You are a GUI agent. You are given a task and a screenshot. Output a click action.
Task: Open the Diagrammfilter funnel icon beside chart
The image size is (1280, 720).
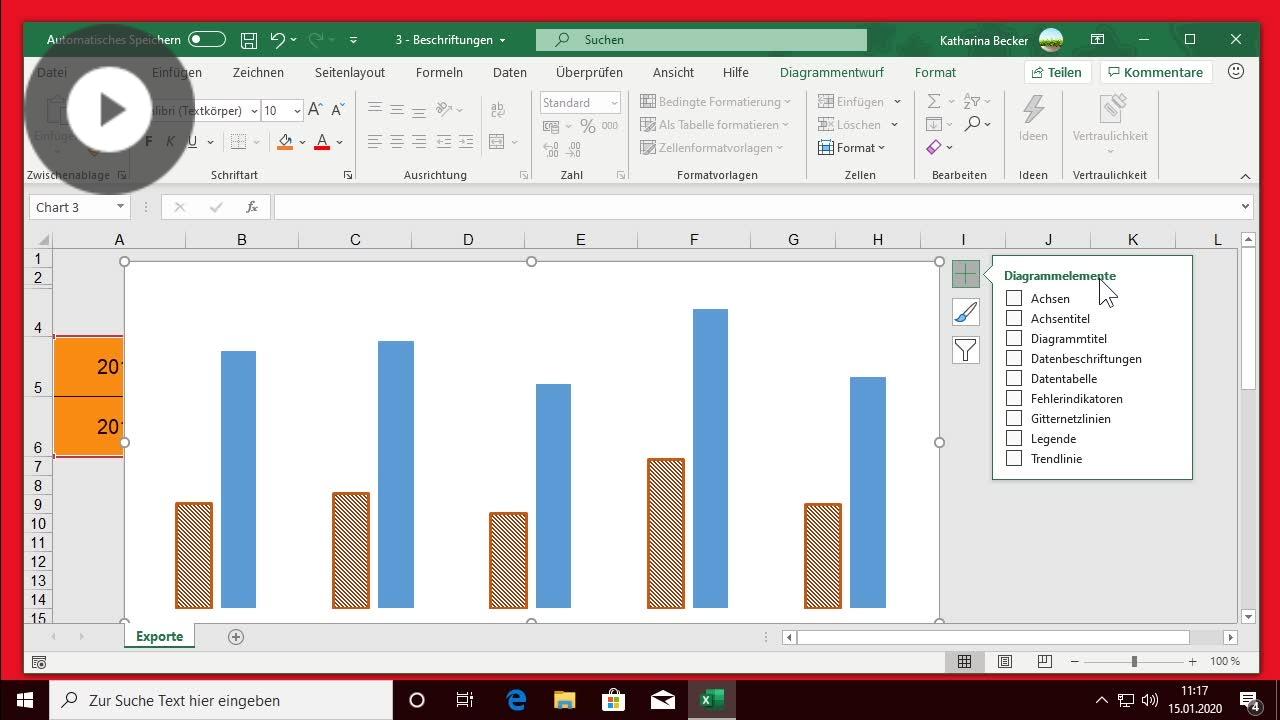coord(964,351)
